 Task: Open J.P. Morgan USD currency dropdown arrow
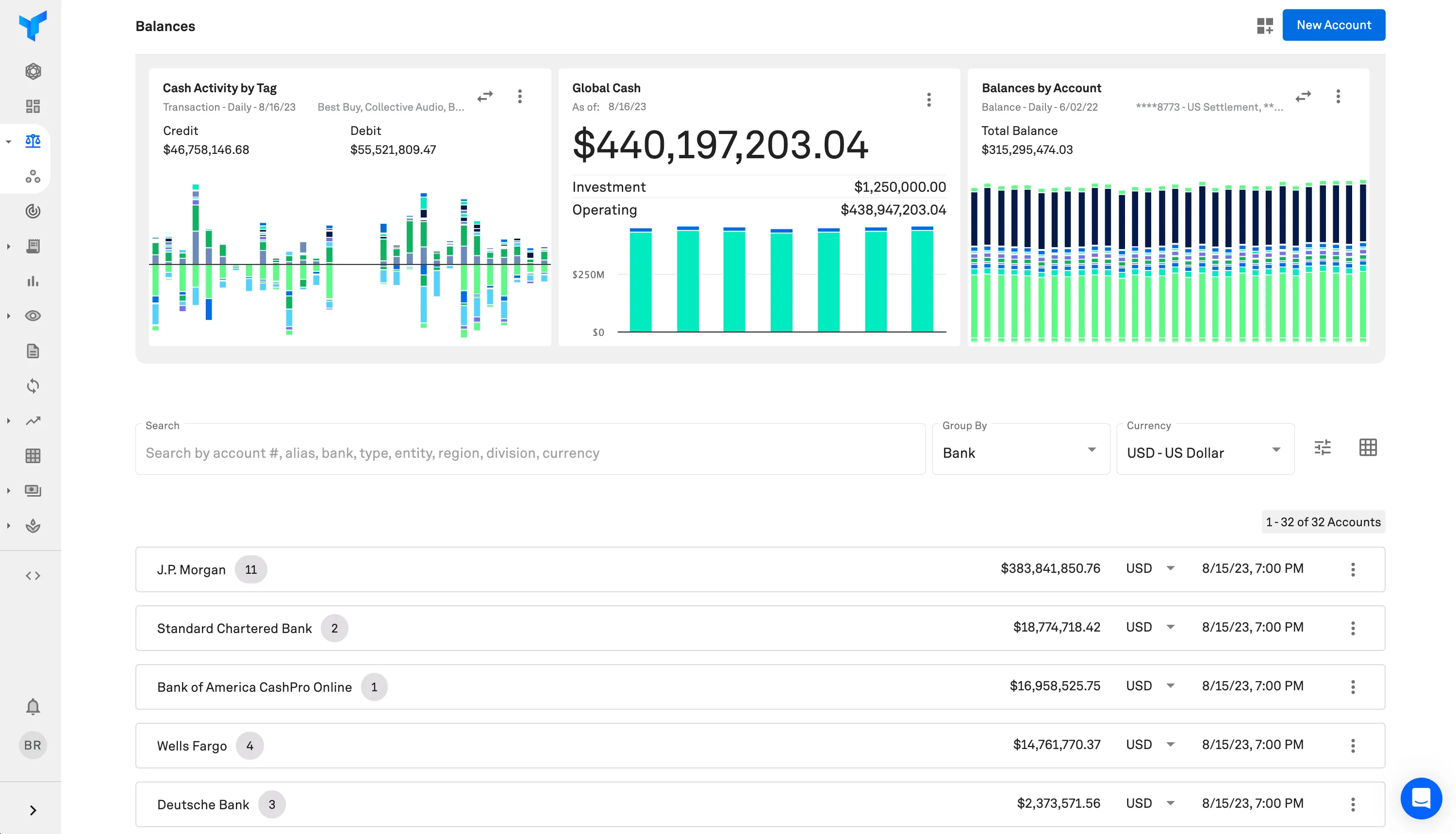(x=1170, y=569)
